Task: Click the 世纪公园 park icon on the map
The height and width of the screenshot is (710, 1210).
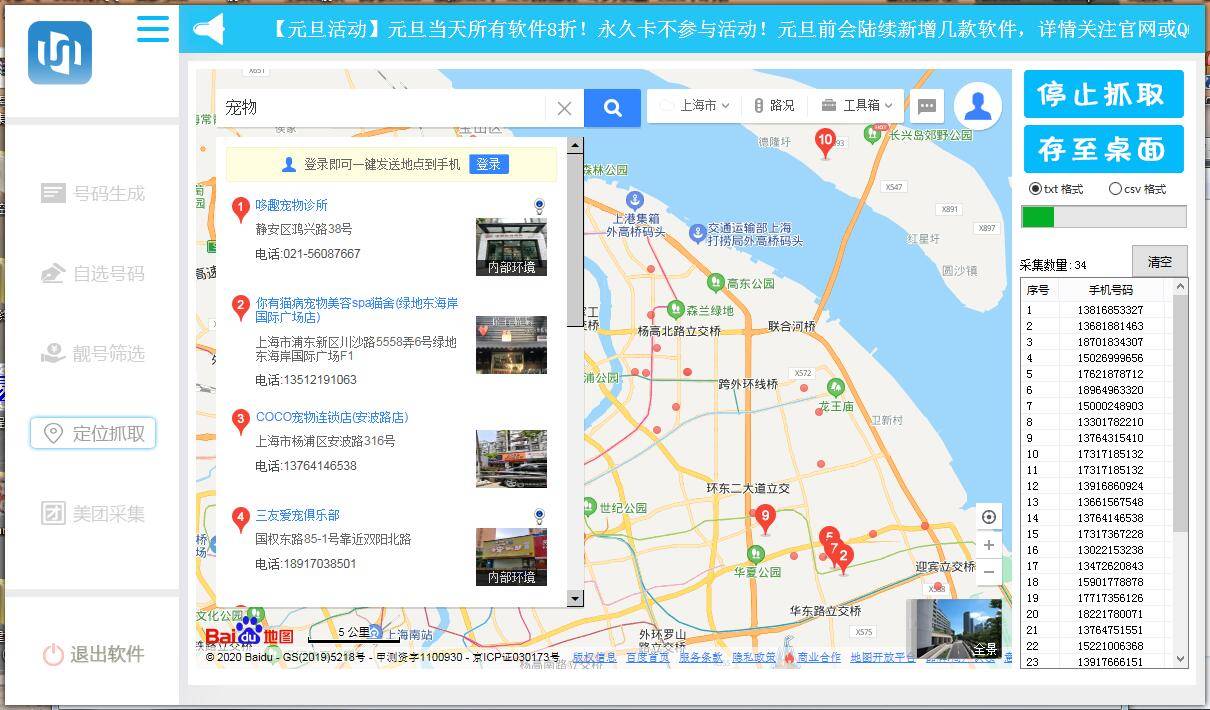Action: click(x=588, y=508)
